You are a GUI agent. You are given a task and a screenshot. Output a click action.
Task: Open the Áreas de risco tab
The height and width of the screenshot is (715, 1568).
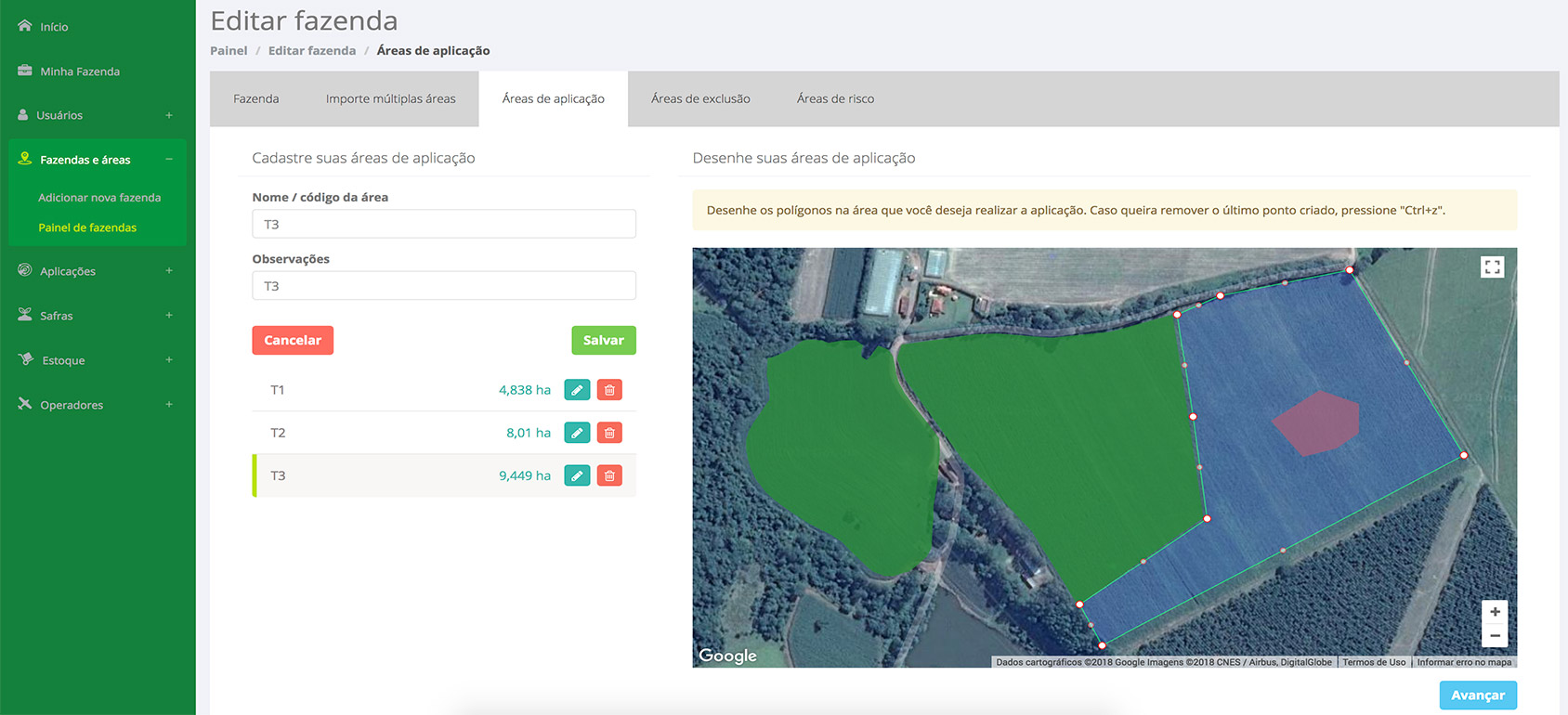[835, 98]
